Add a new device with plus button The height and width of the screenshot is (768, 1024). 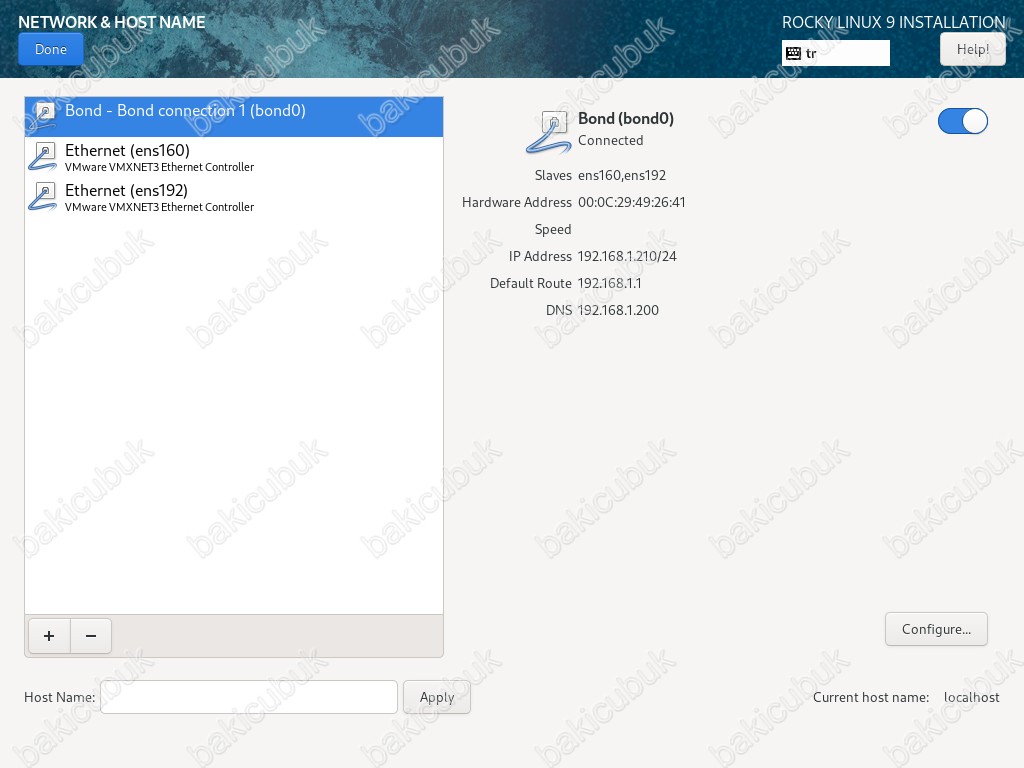(x=49, y=636)
